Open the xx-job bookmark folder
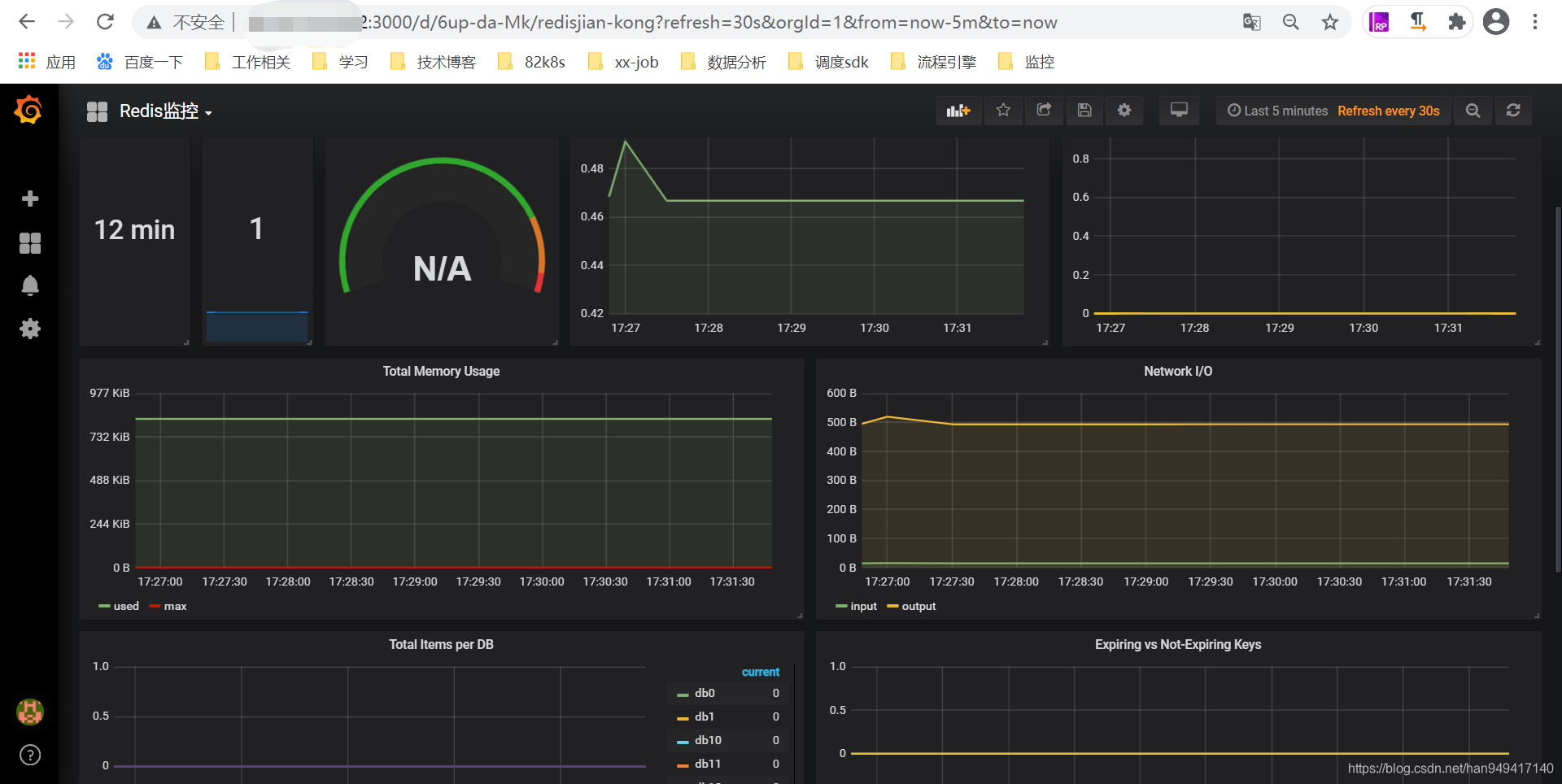 [x=623, y=62]
